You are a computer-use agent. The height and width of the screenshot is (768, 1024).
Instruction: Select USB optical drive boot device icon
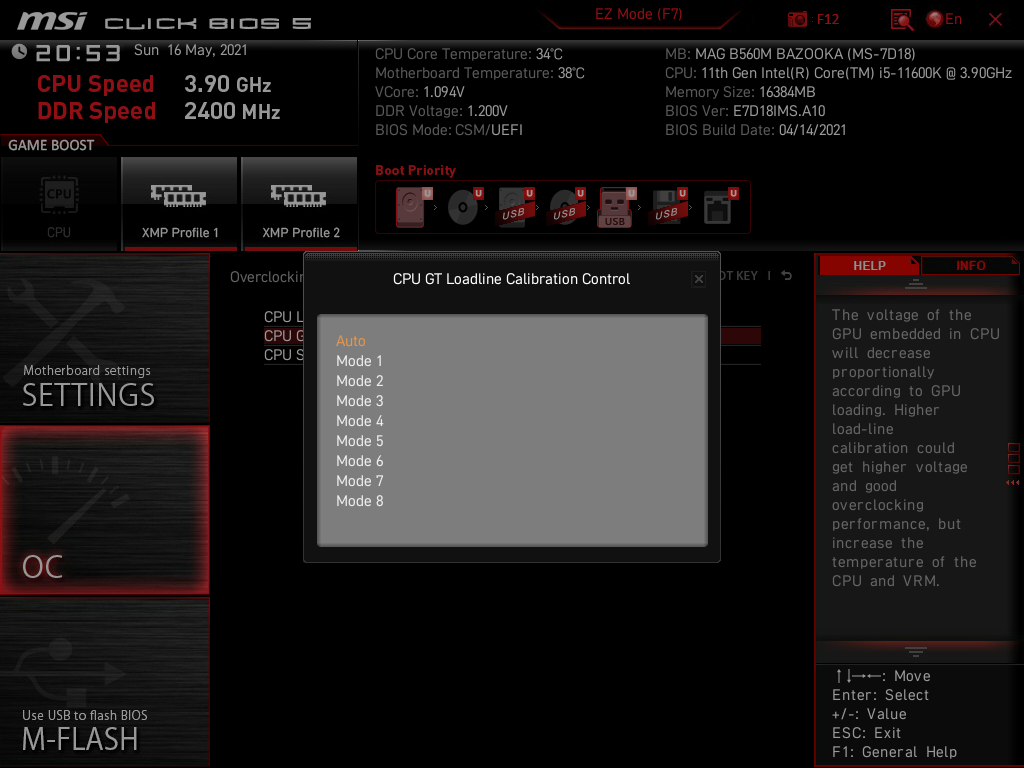(x=566, y=207)
